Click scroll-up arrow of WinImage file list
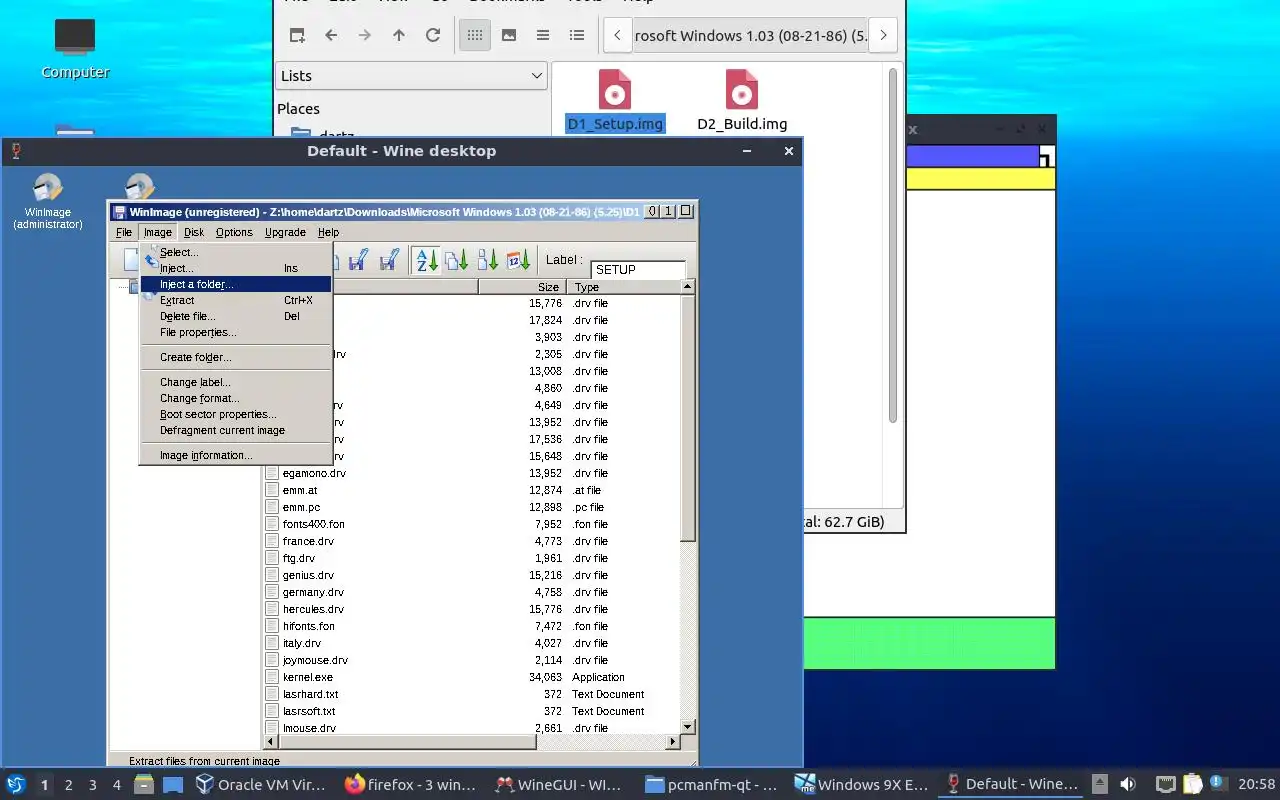 (x=688, y=287)
